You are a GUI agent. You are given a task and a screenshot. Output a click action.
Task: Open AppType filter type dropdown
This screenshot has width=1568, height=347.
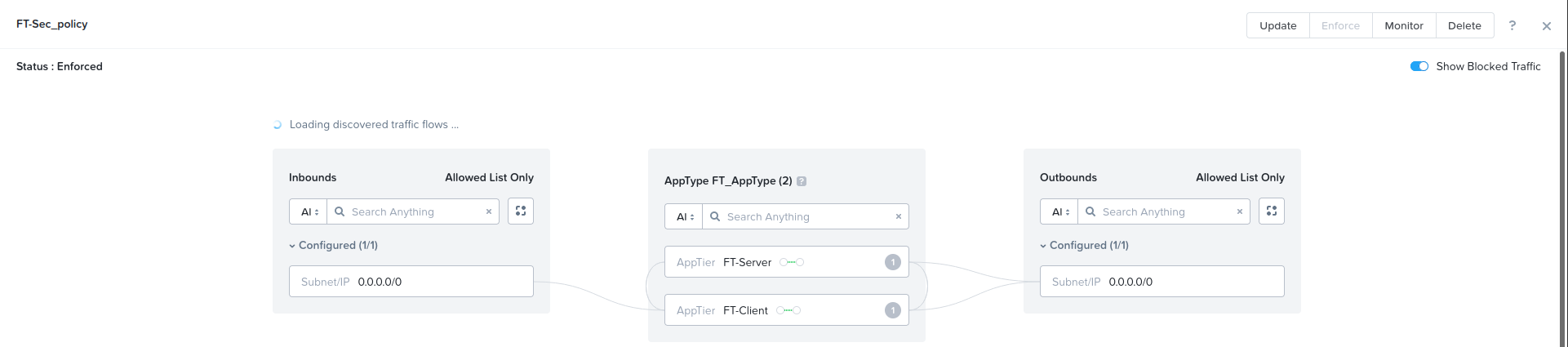tap(684, 216)
